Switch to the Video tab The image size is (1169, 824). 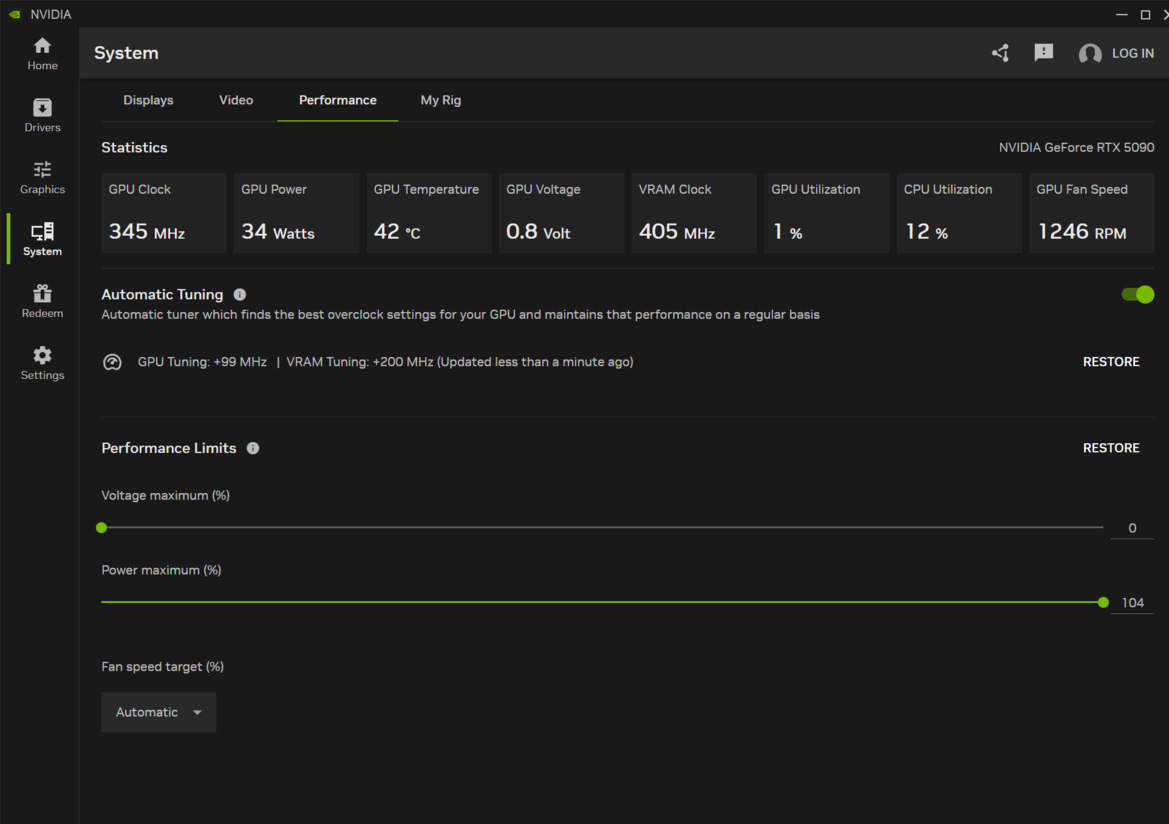click(x=236, y=100)
